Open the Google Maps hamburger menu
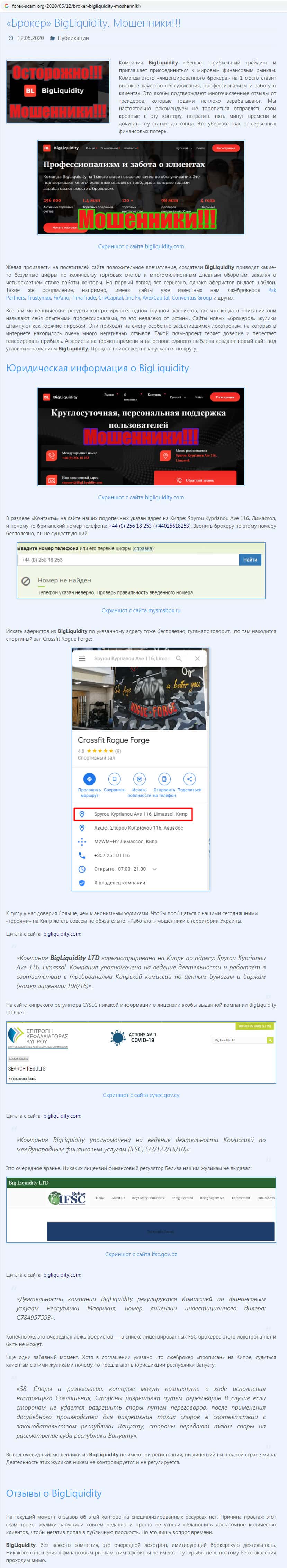Image resolution: width=287 pixels, height=1568 pixels. (82, 658)
